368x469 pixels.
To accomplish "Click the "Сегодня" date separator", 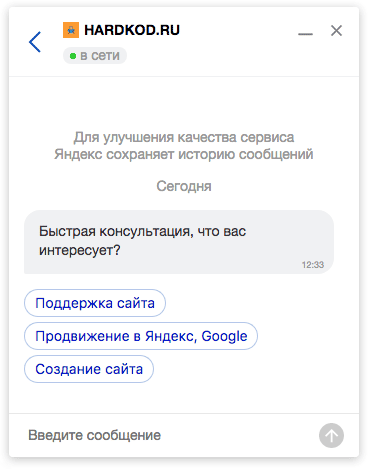I will pos(184,186).
